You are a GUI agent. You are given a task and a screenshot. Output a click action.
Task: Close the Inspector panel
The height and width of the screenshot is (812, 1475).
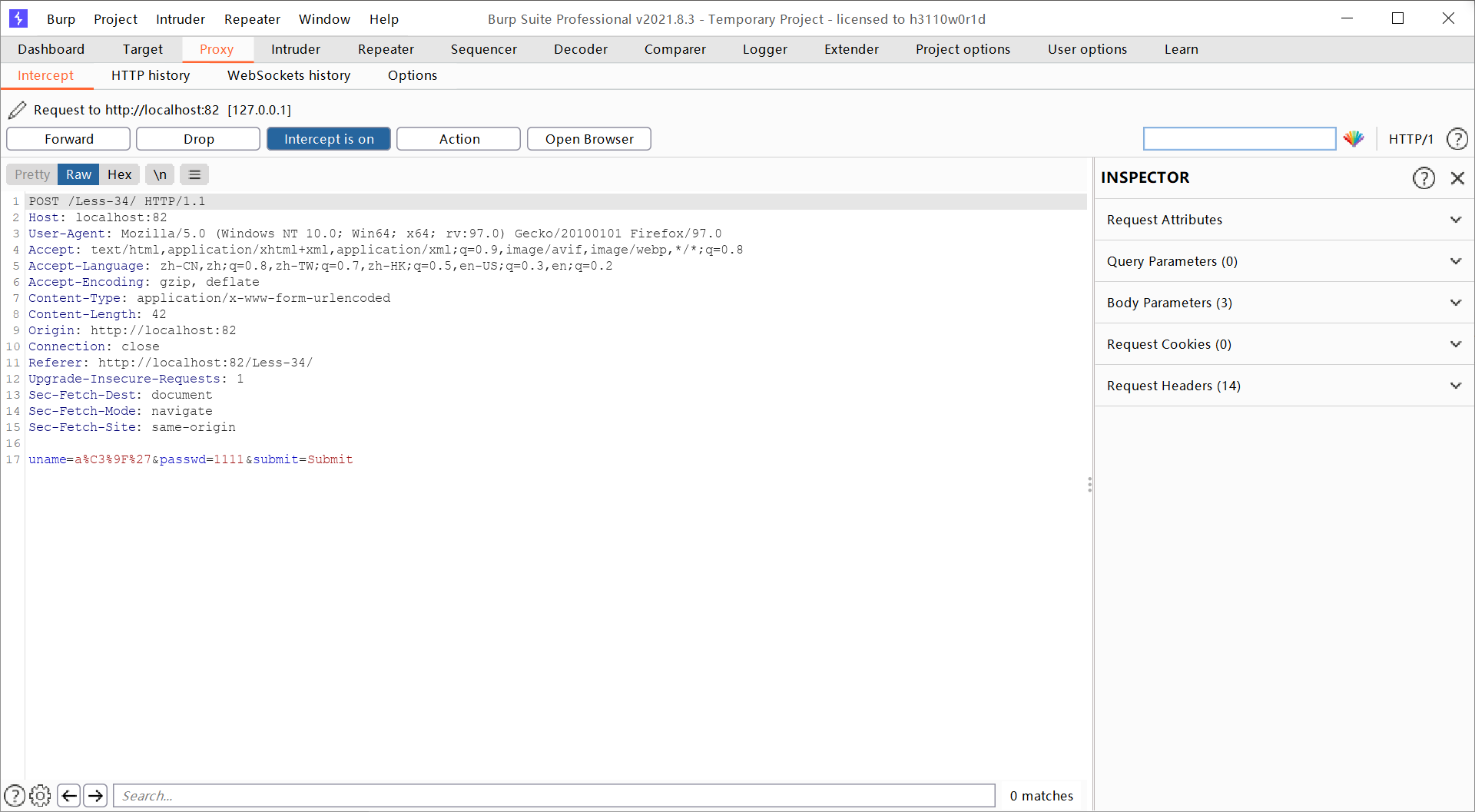point(1457,178)
